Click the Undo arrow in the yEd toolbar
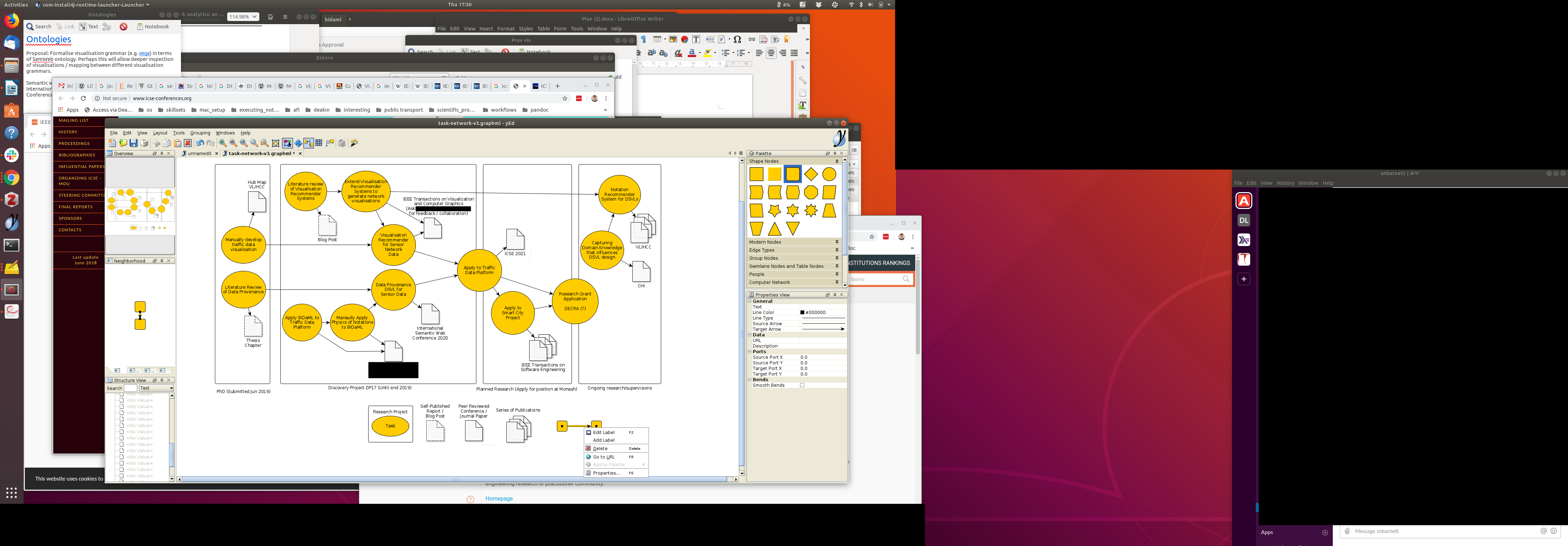Image resolution: width=1568 pixels, height=546 pixels. point(199,143)
